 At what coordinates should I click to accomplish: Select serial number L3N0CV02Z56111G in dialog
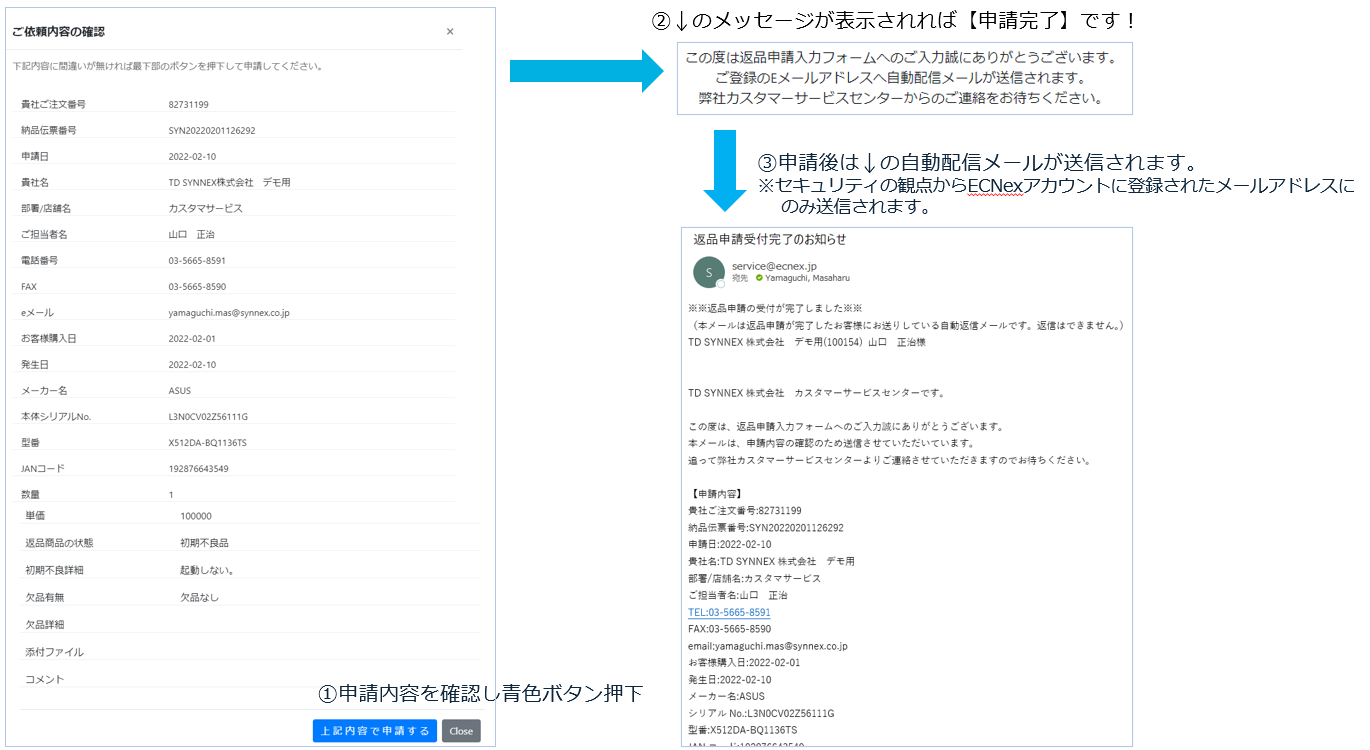[x=208, y=416]
